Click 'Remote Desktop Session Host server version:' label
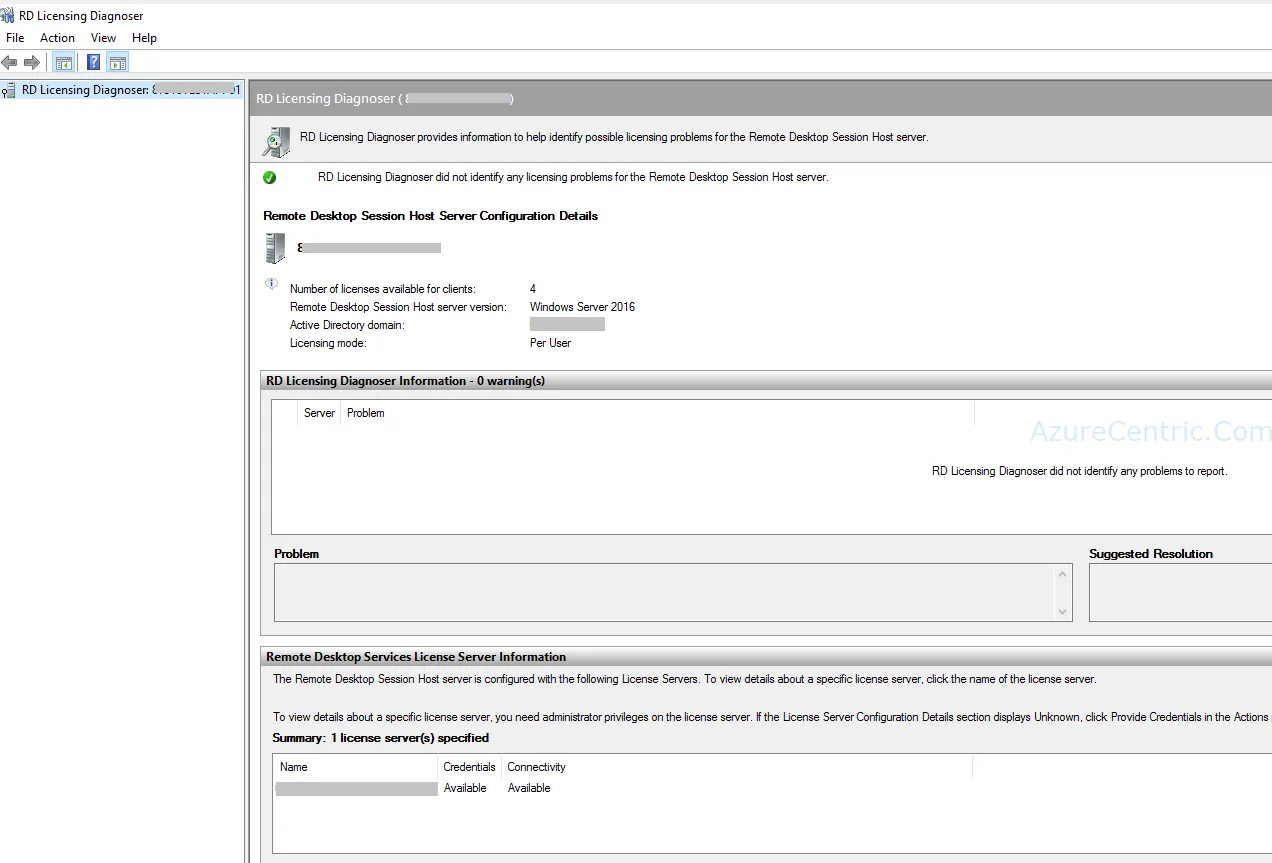The image size is (1272, 863). coord(398,307)
